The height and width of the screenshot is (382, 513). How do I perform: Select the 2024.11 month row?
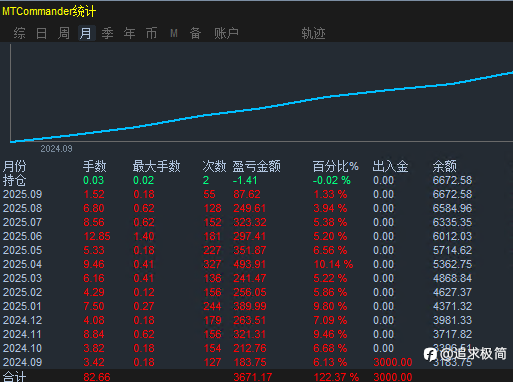238,334
